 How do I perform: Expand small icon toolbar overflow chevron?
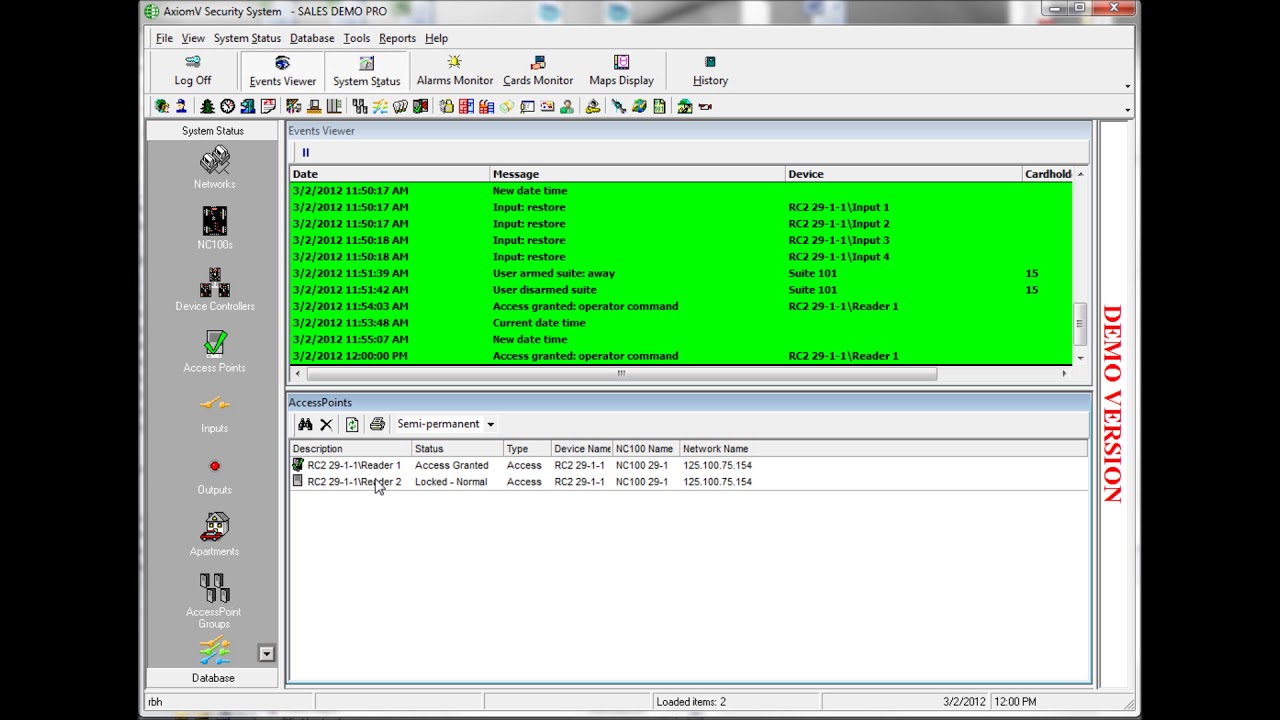point(1128,110)
